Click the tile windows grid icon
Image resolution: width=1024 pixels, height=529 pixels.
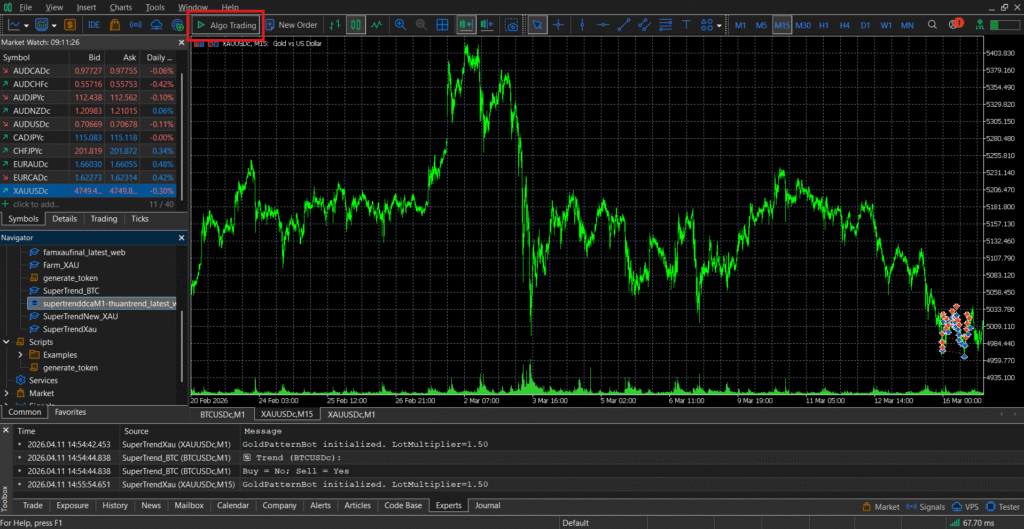point(442,24)
